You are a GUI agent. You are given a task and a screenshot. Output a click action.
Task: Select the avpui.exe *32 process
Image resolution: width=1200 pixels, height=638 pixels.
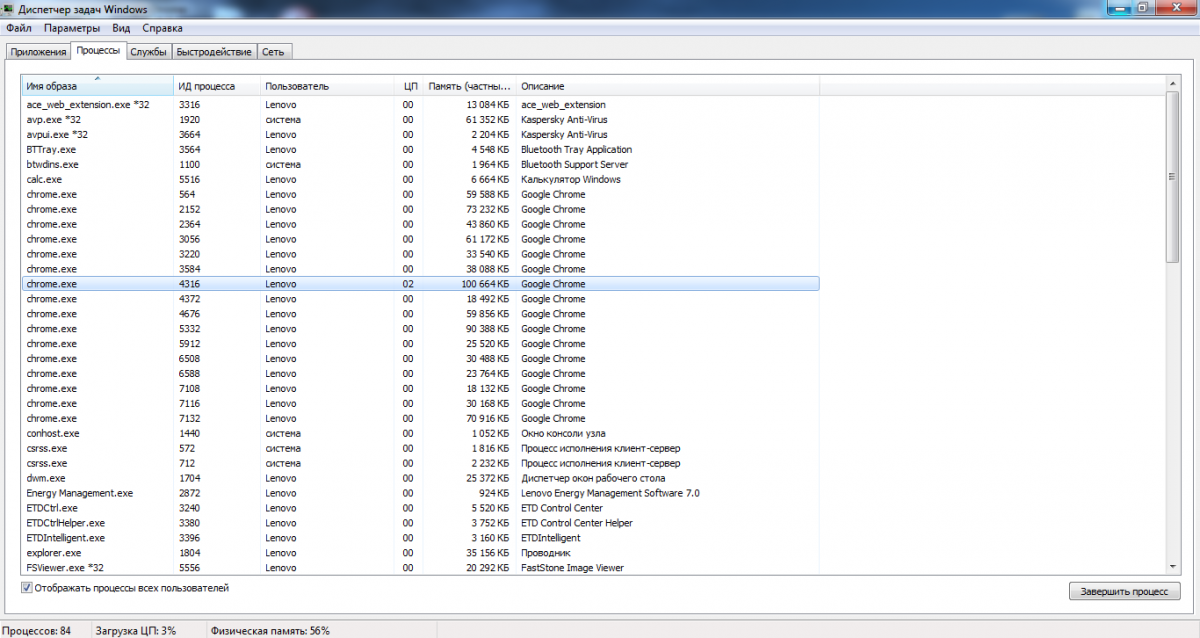(x=420, y=135)
